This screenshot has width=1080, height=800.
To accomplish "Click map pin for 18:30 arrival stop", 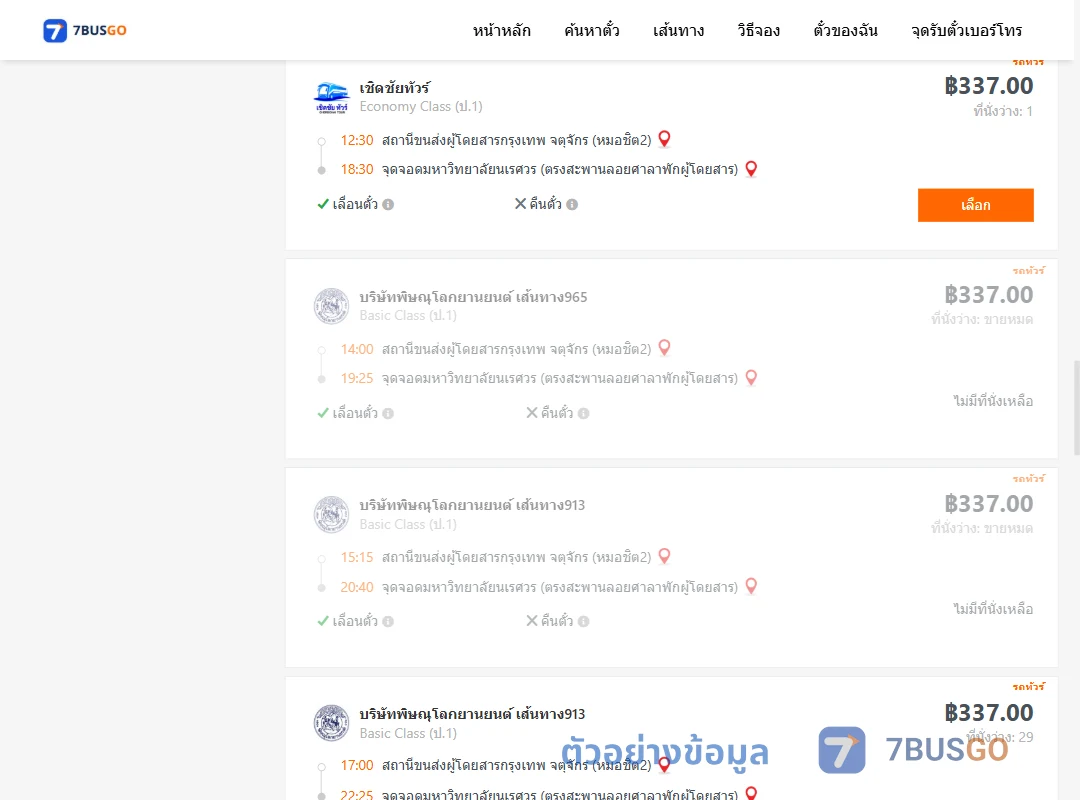I will click(x=751, y=169).
